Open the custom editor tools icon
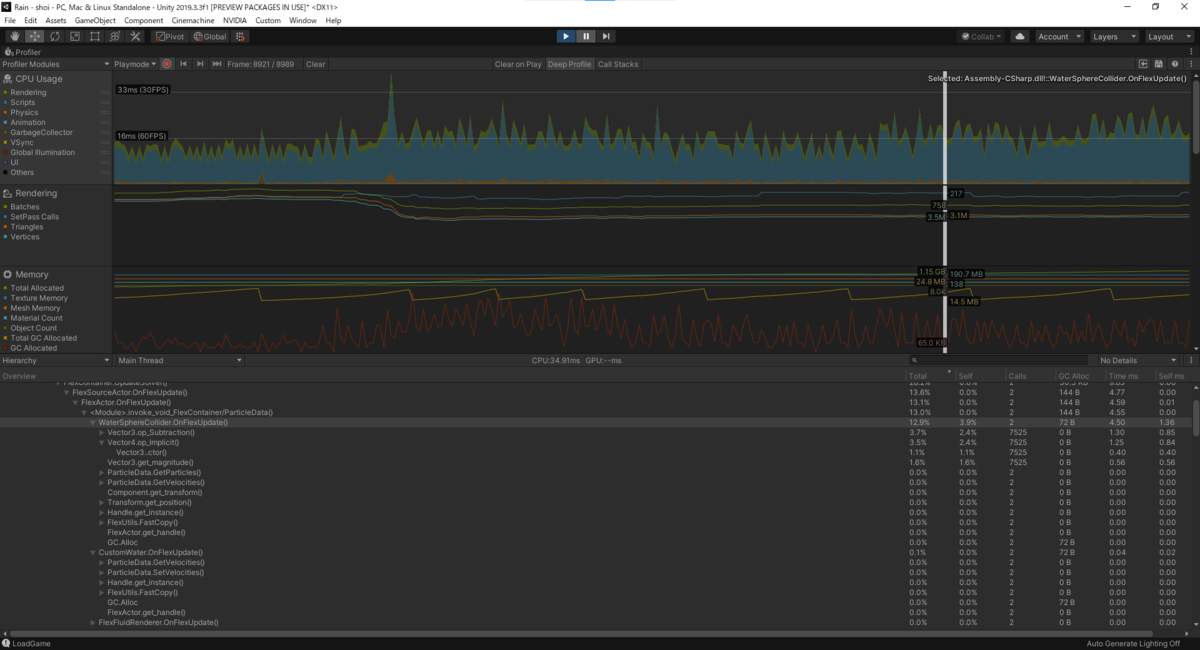 click(135, 36)
